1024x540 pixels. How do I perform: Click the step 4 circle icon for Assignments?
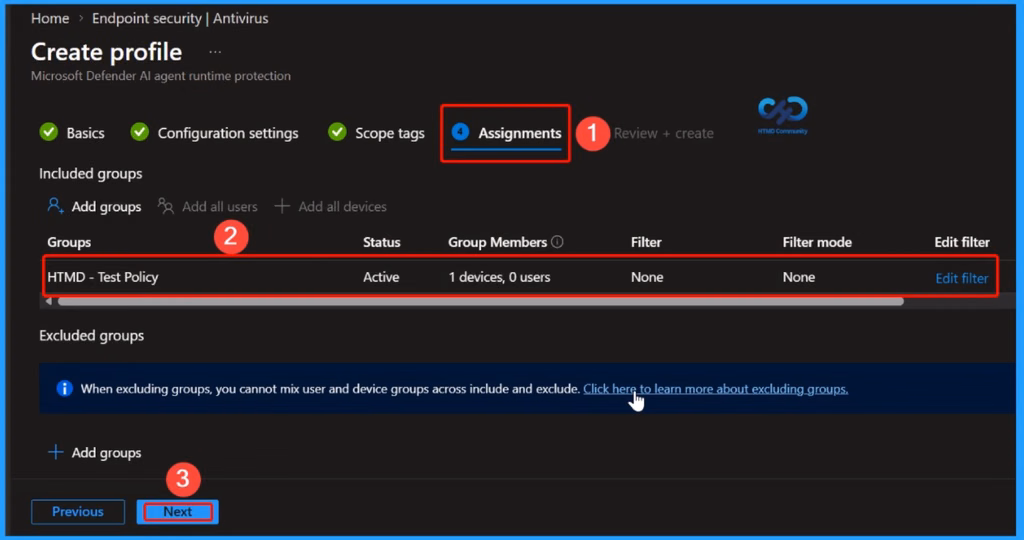click(460, 132)
